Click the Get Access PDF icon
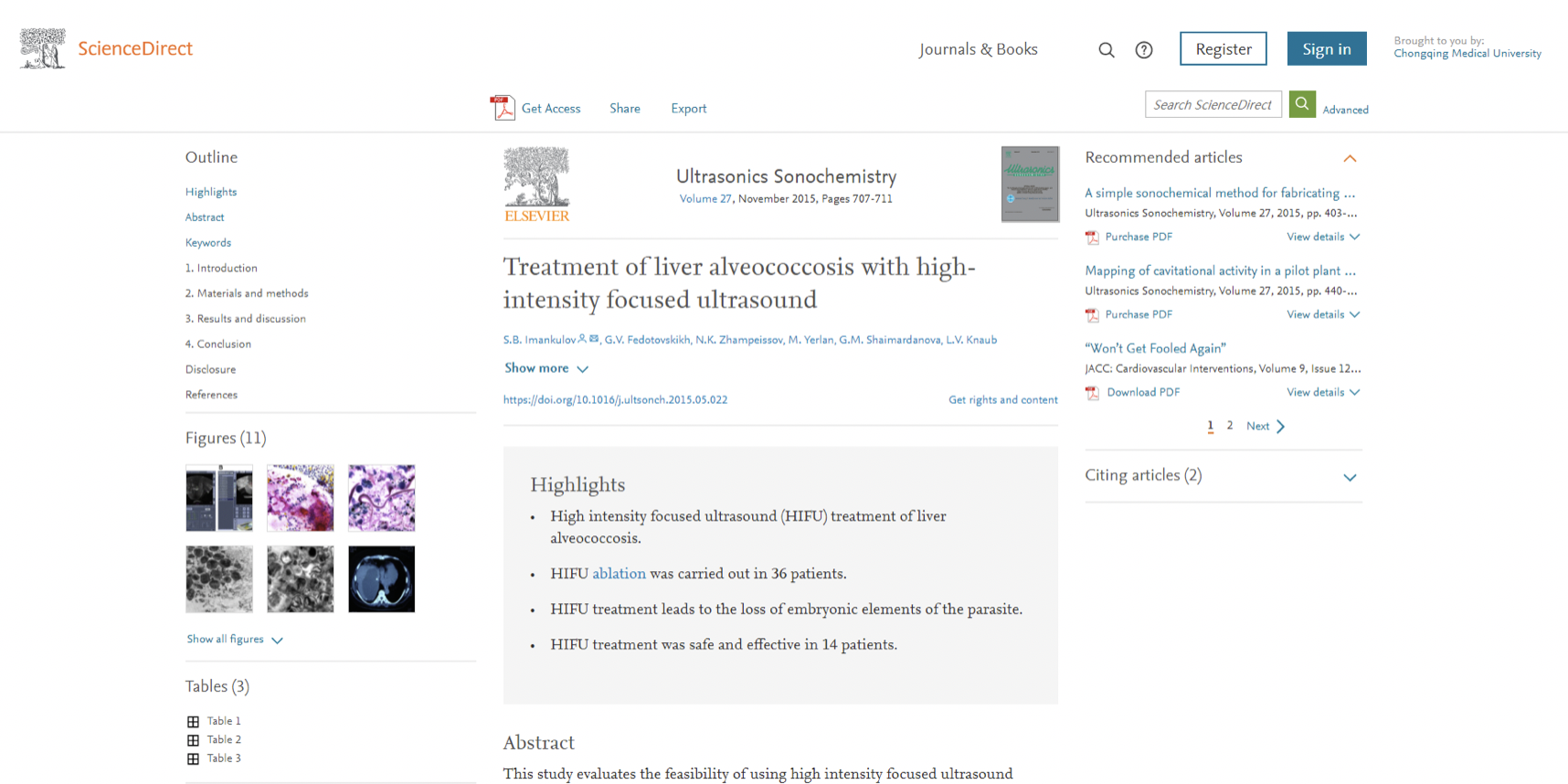The image size is (1568, 784). pyautogui.click(x=502, y=108)
